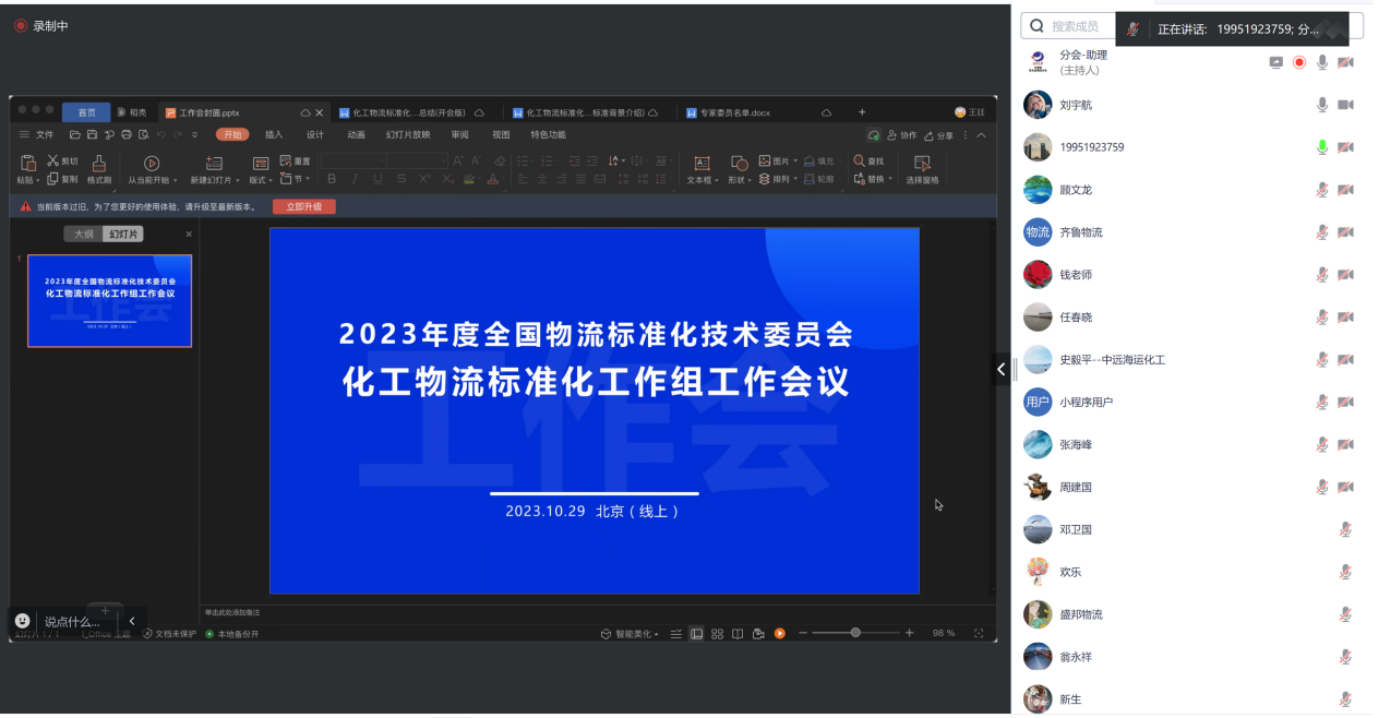Toggle 顾文龙's muted microphone icon

1322,190
